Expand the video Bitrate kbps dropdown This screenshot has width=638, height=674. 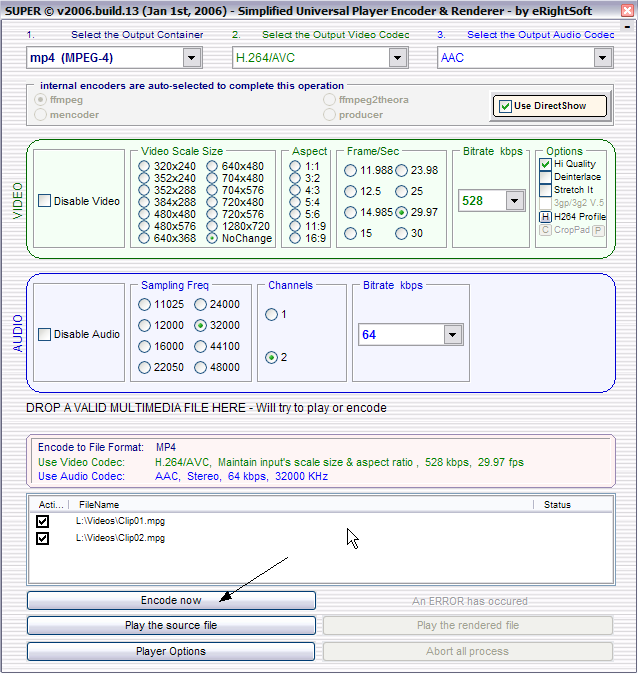coord(515,201)
